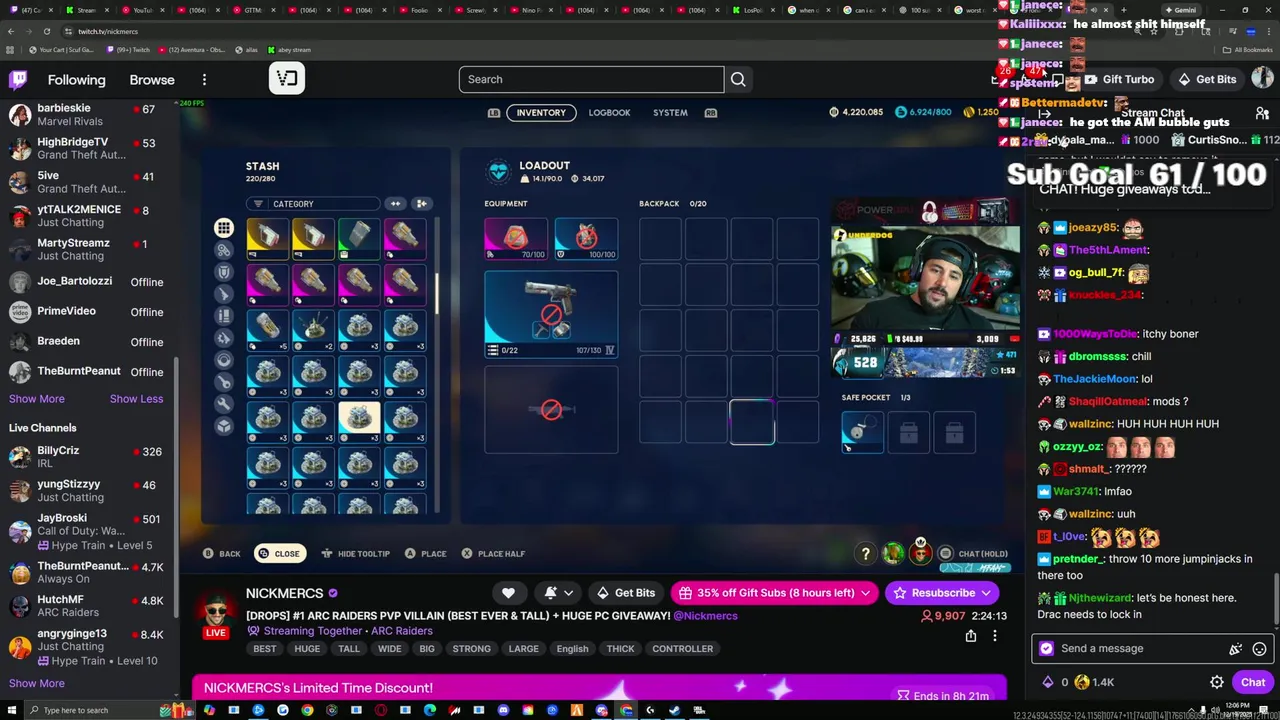Click the Twitch Search input field
The height and width of the screenshot is (720, 1280).
(x=591, y=79)
